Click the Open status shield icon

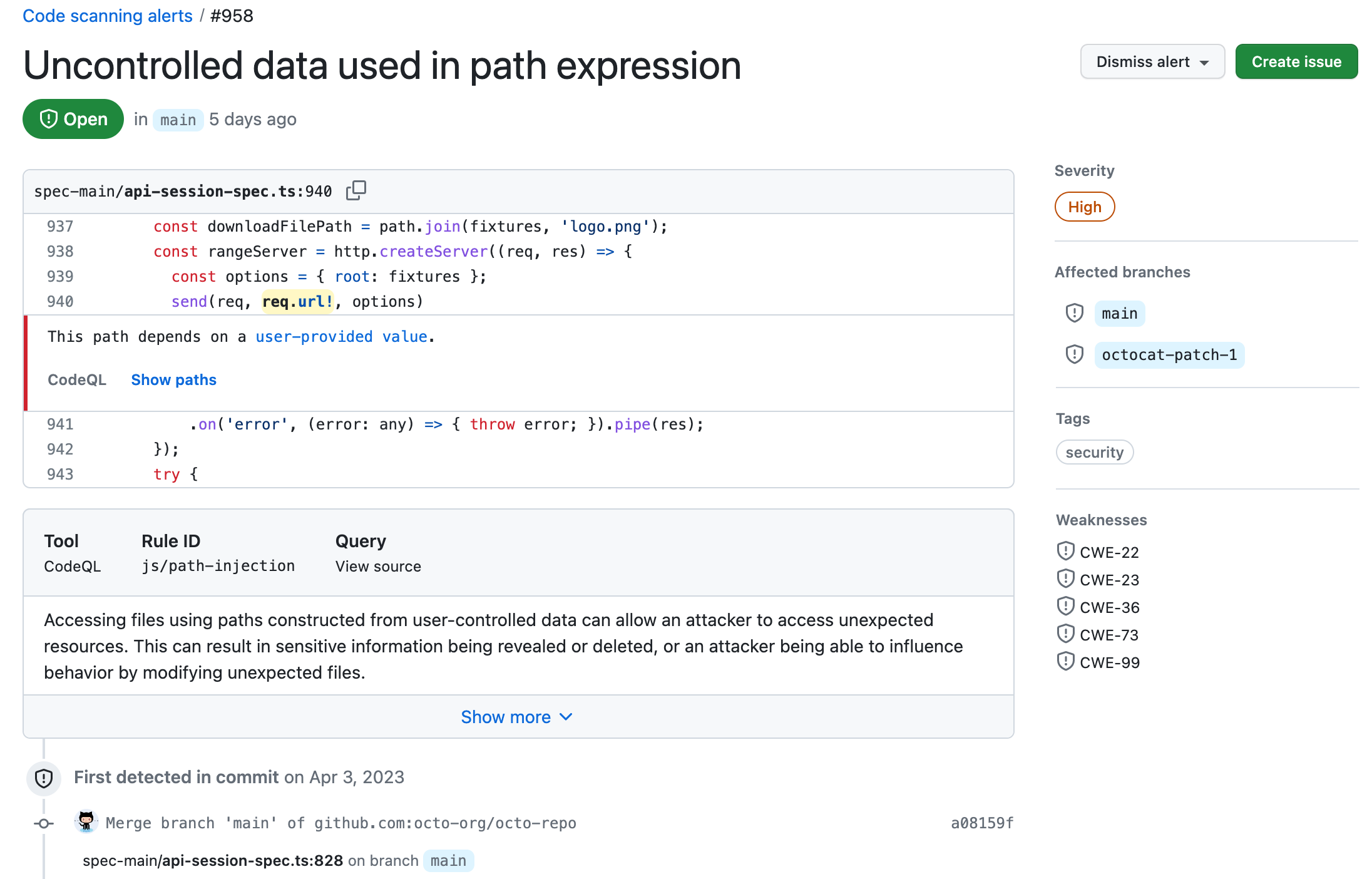pos(48,119)
